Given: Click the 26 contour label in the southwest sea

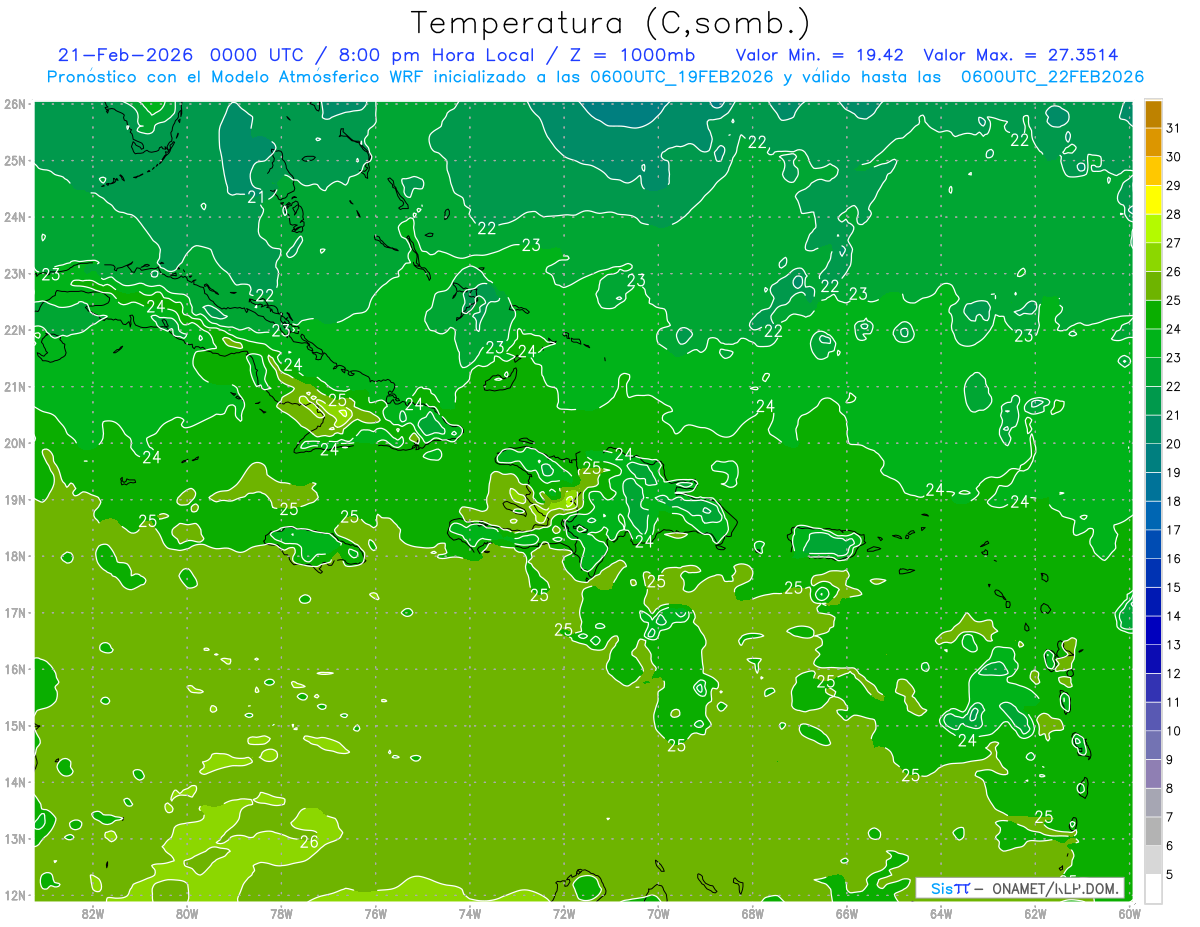Looking at the screenshot, I should (x=309, y=842).
